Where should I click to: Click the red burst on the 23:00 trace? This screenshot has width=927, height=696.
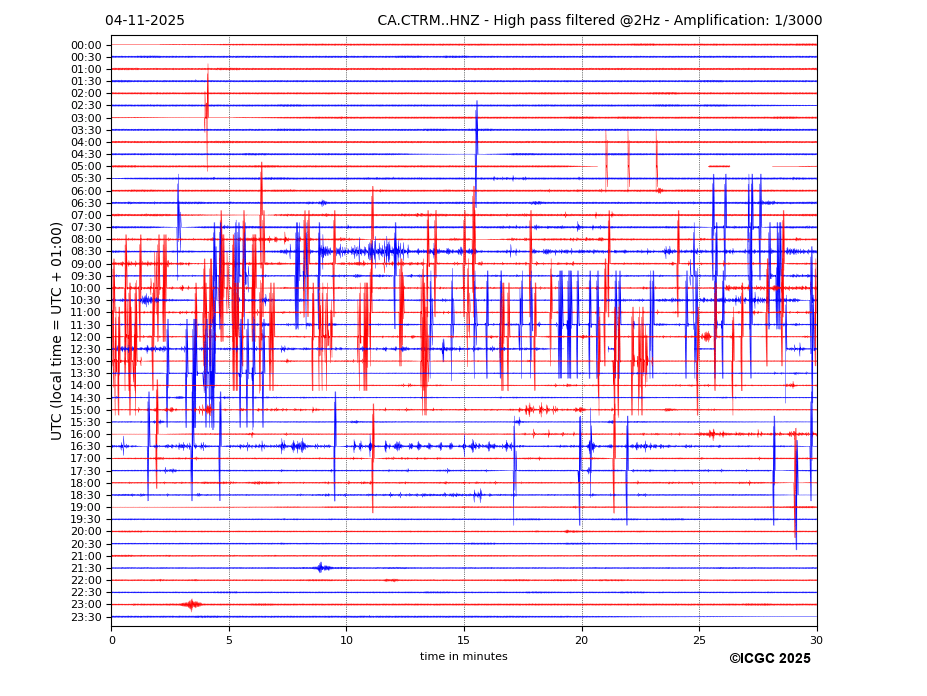pos(191,604)
